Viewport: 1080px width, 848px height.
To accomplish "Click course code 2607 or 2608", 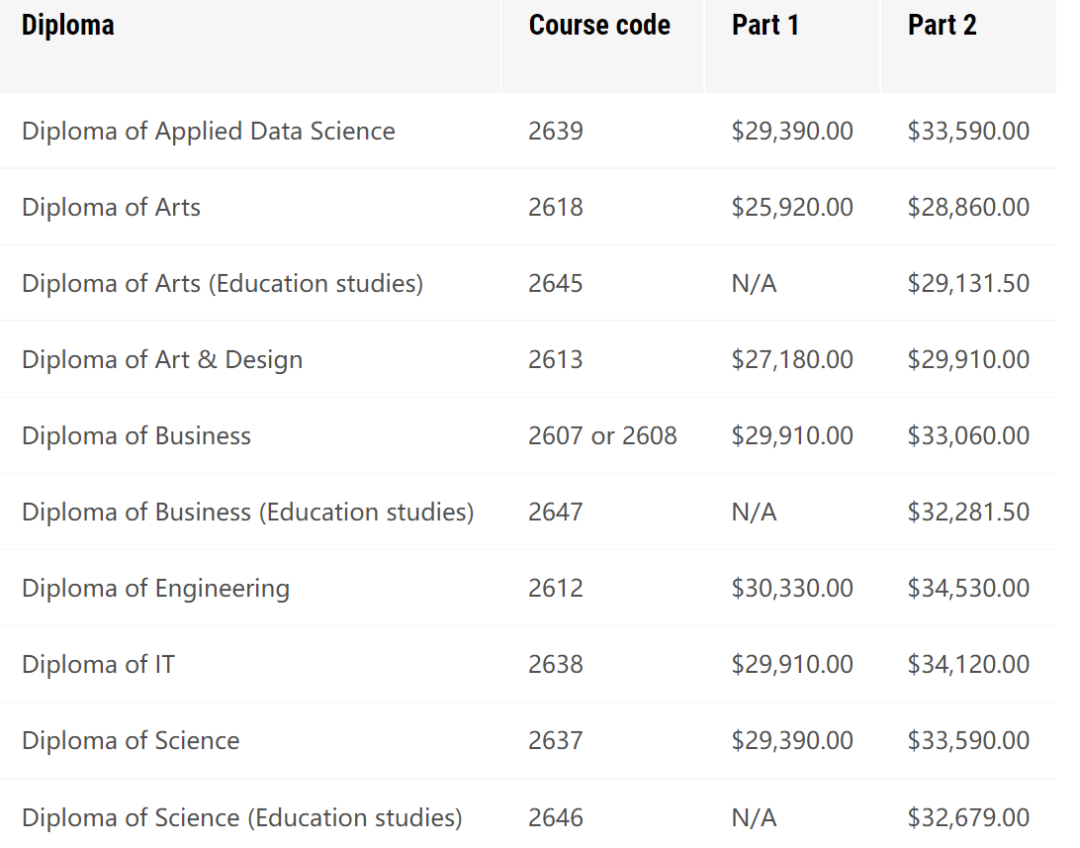I will point(603,436).
